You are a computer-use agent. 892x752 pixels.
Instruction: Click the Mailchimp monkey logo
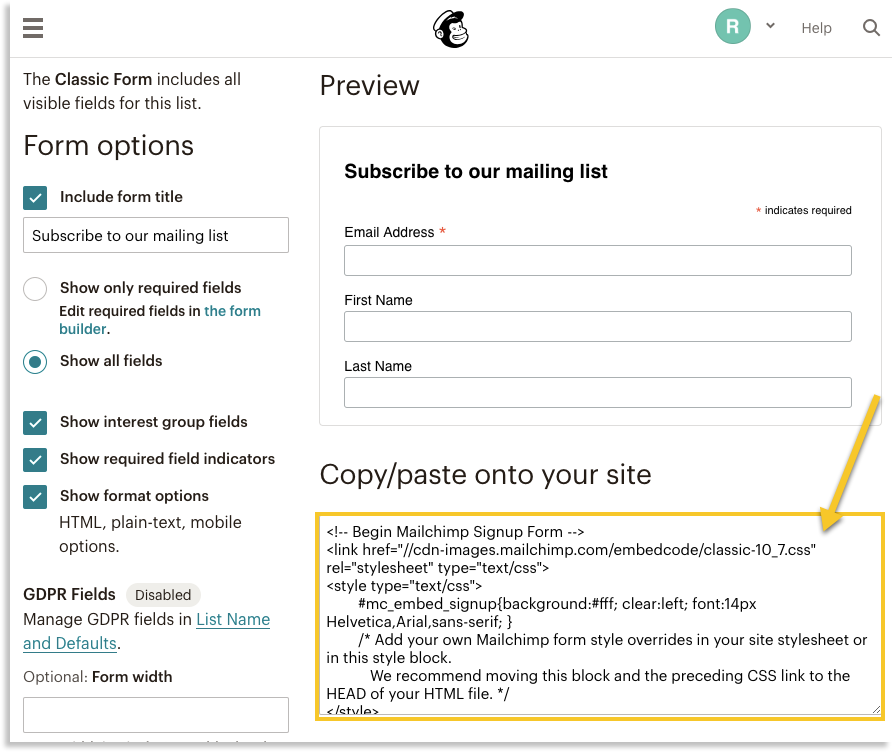(451, 28)
